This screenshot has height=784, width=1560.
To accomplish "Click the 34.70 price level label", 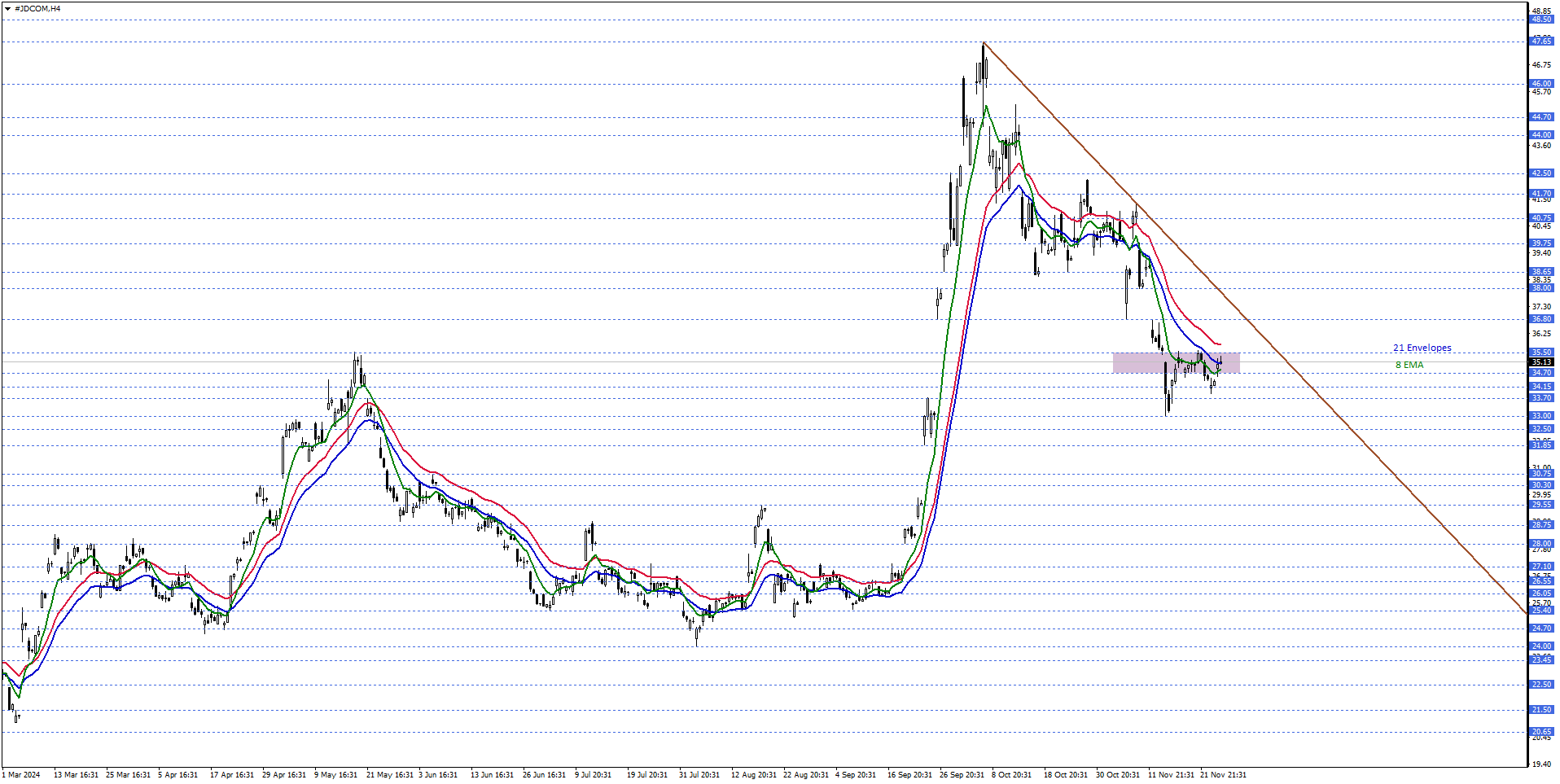I will 1541,373.
